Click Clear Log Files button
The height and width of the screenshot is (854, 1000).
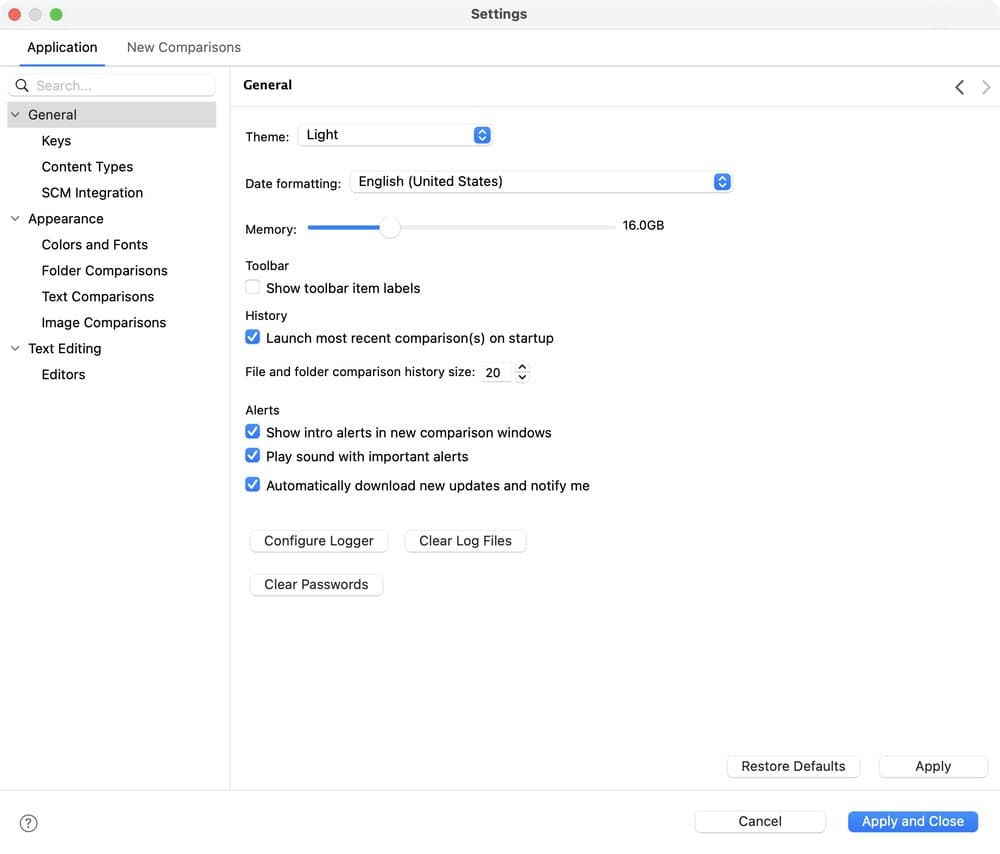pyautogui.click(x=466, y=541)
